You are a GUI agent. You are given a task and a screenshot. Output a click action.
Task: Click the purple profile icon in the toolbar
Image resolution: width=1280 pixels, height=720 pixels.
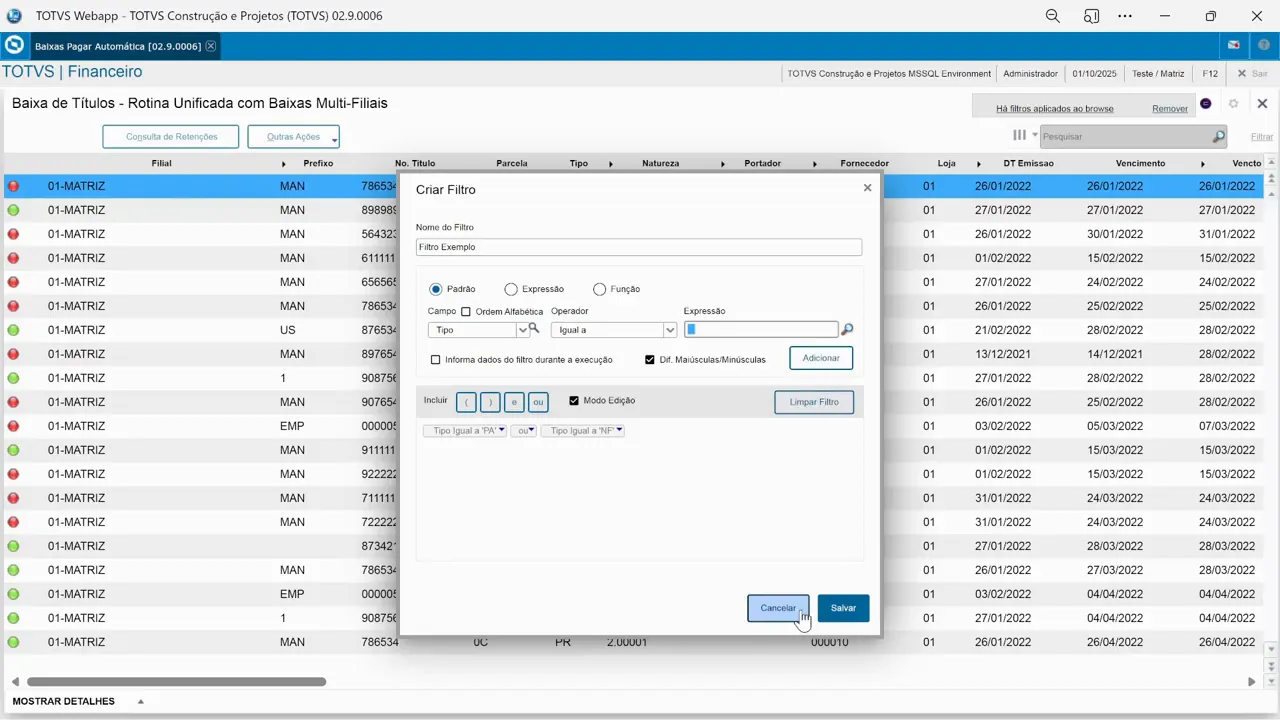click(x=1205, y=104)
